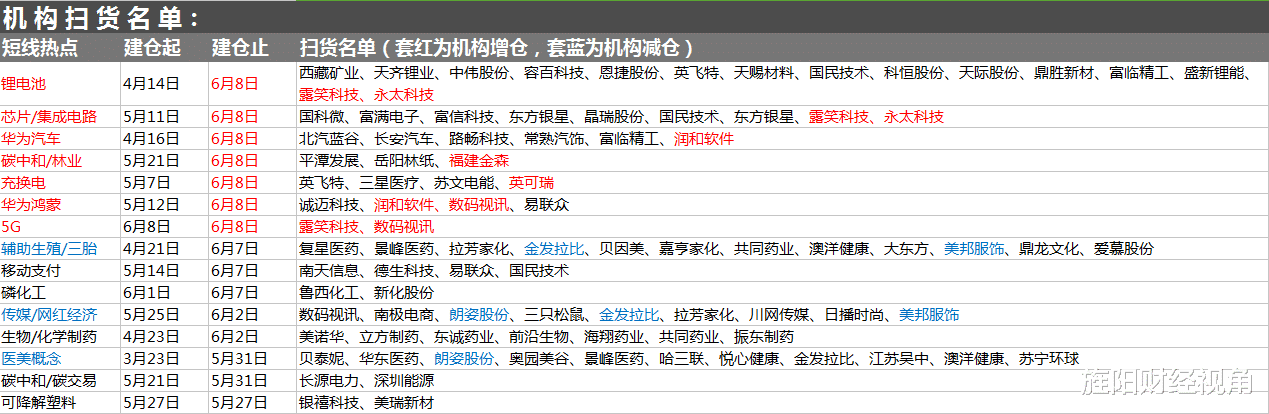Click the 5G row's list 露笑科技、数码视讯
The height and width of the screenshot is (414, 1269).
pyautogui.click(x=367, y=226)
